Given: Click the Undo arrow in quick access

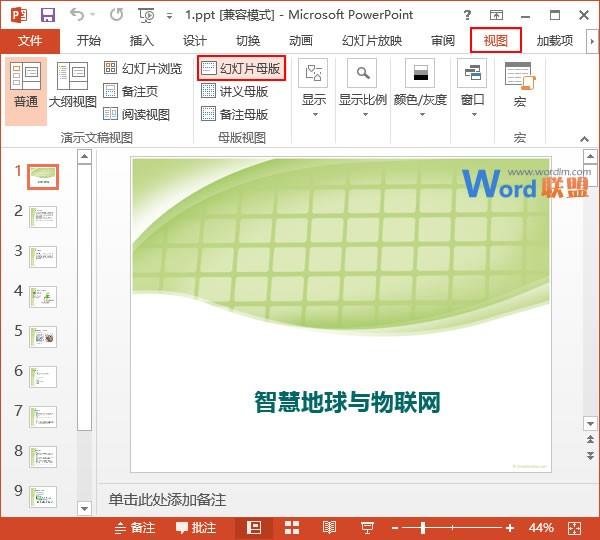Looking at the screenshot, I should click(x=77, y=15).
